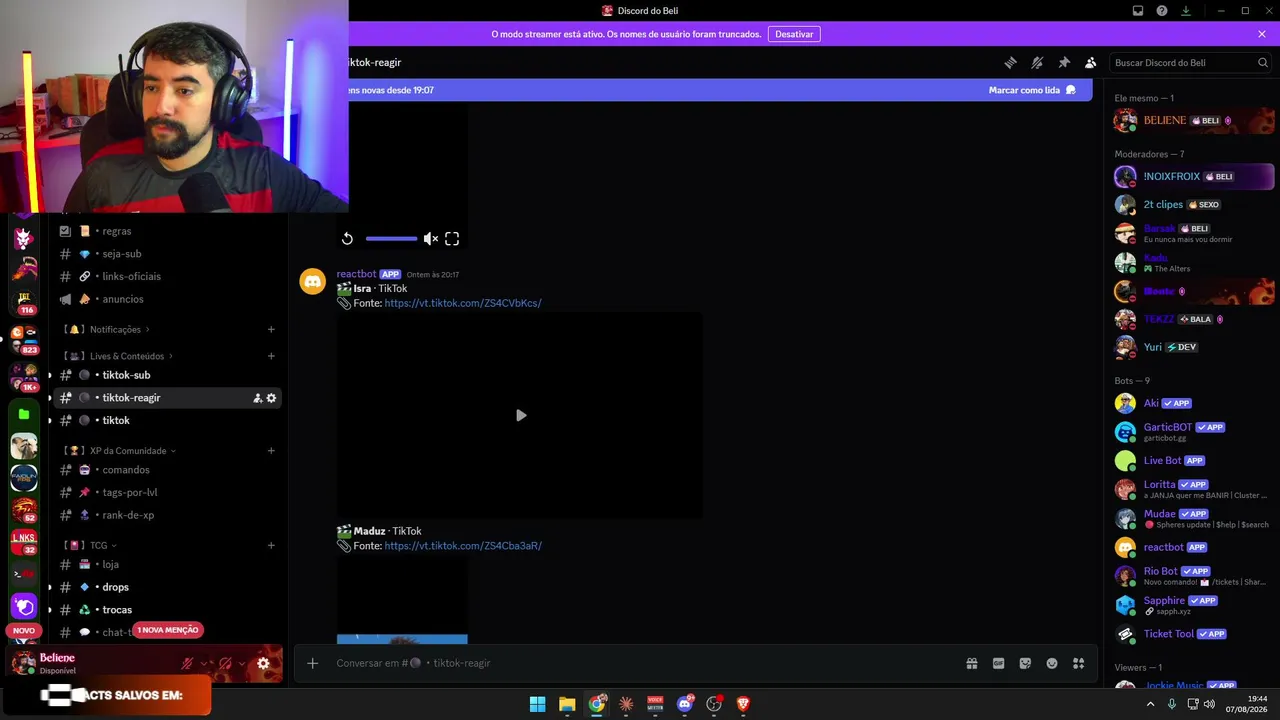Open the ZS4Cba3aR TikTok link

click(x=463, y=546)
